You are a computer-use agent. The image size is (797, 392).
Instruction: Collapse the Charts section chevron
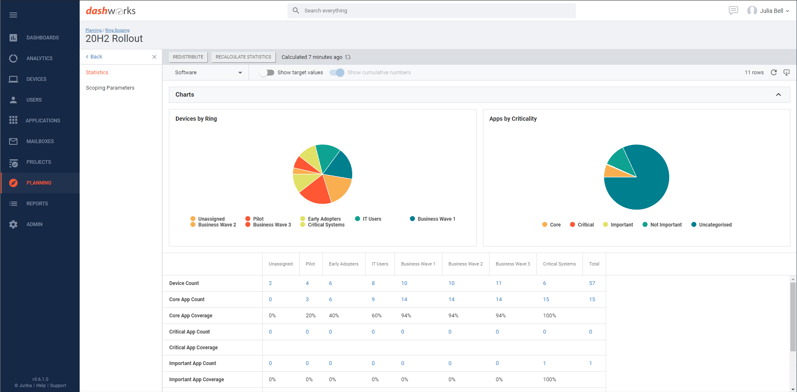pyautogui.click(x=778, y=95)
